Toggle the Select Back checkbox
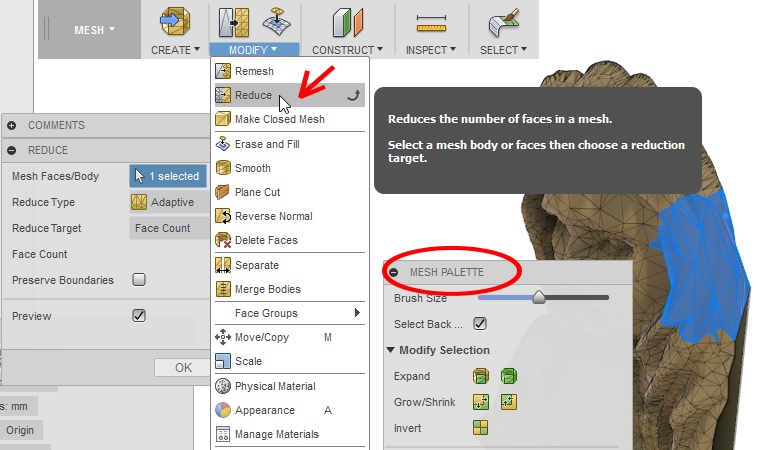759x450 pixels. [480, 324]
